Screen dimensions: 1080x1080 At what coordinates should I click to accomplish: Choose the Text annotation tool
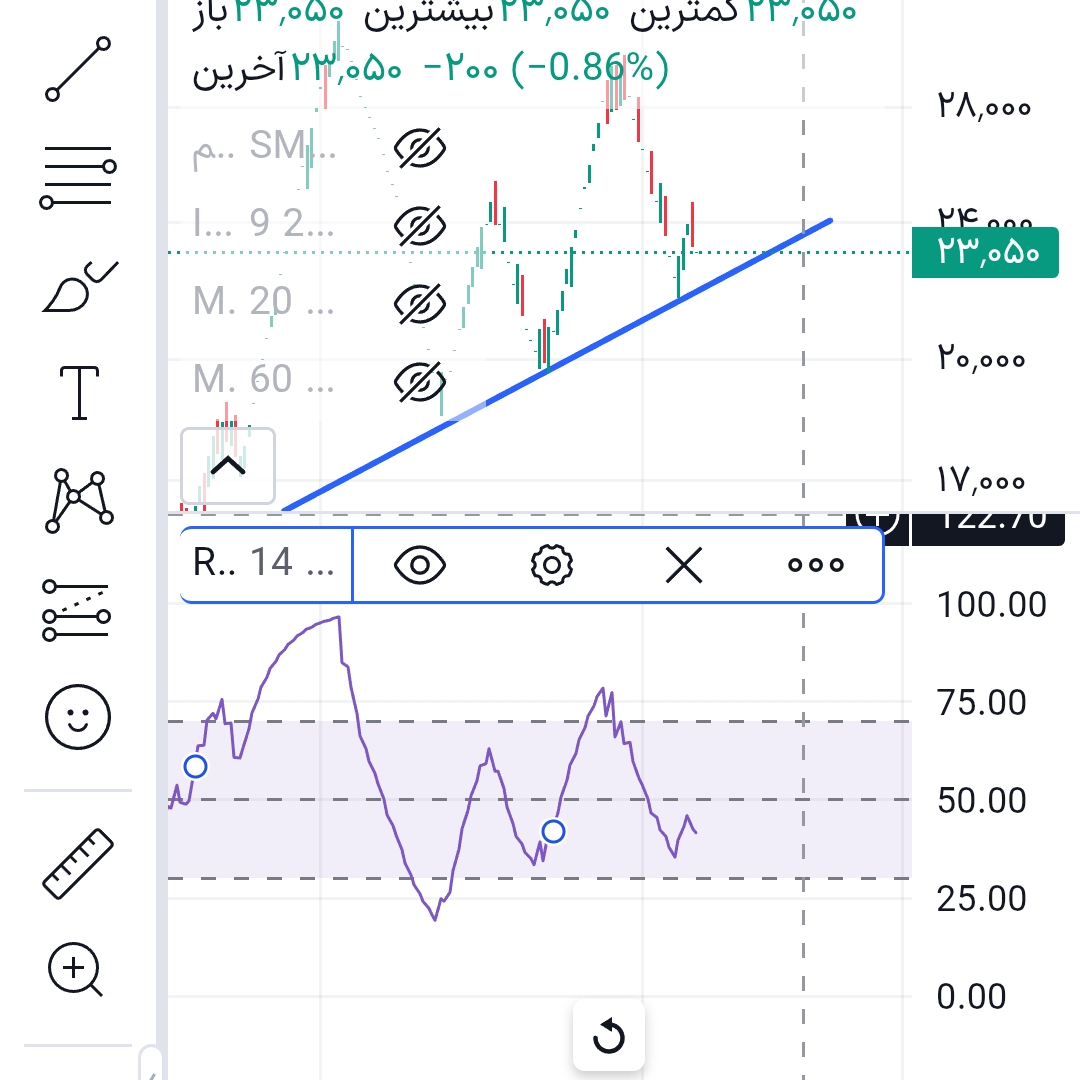pyautogui.click(x=79, y=393)
